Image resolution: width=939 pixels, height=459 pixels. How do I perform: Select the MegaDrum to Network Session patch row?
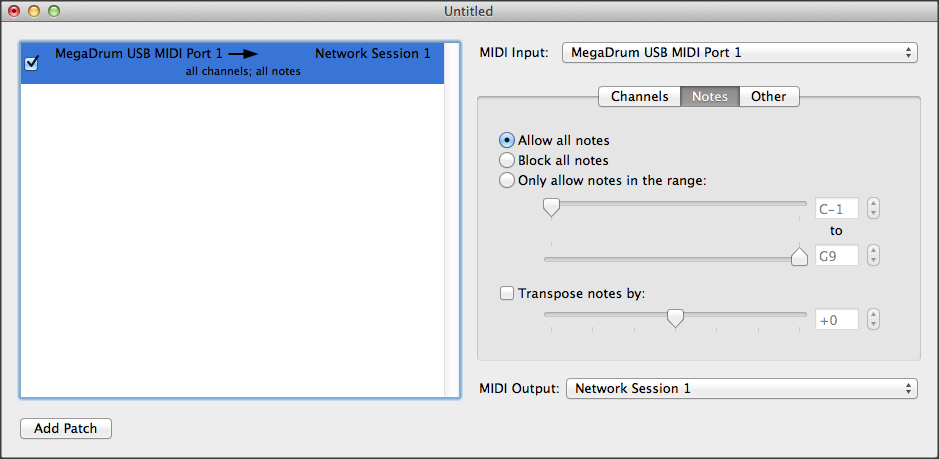point(240,62)
